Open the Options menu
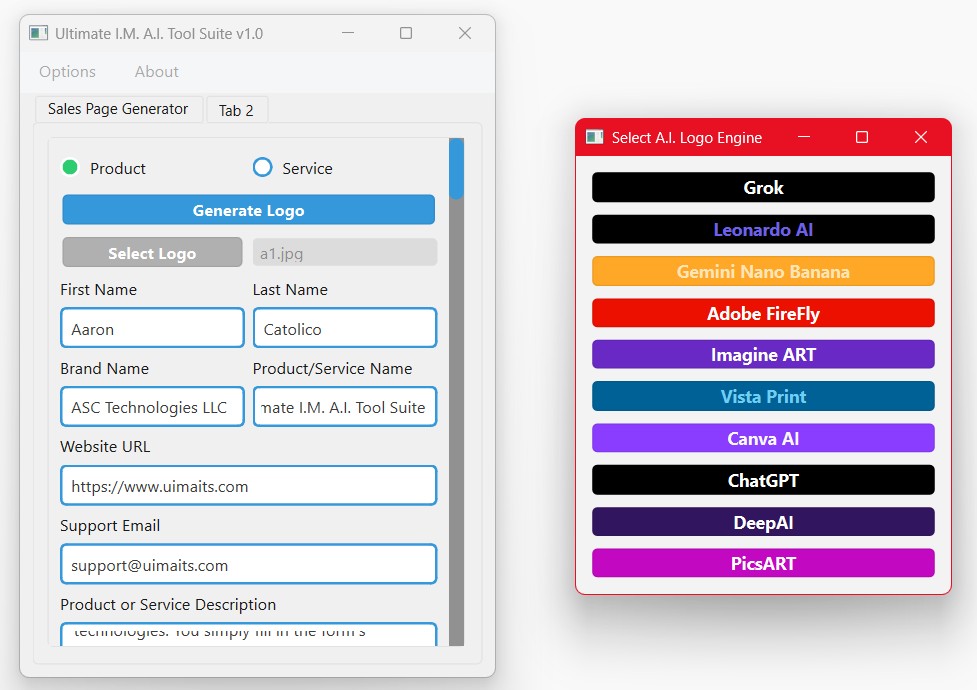This screenshot has height=690, width=977. 66,71
